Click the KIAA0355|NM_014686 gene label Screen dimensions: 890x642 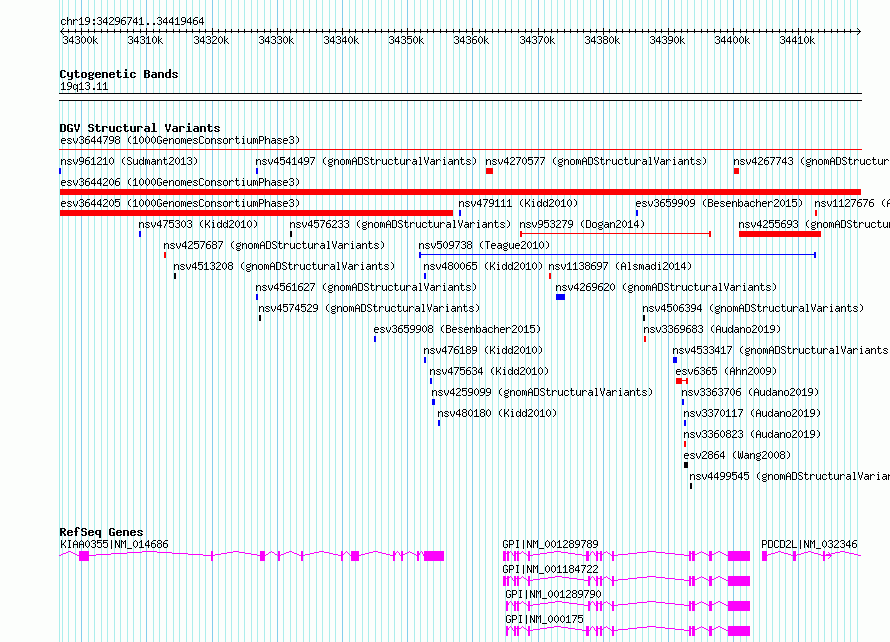[x=114, y=544]
